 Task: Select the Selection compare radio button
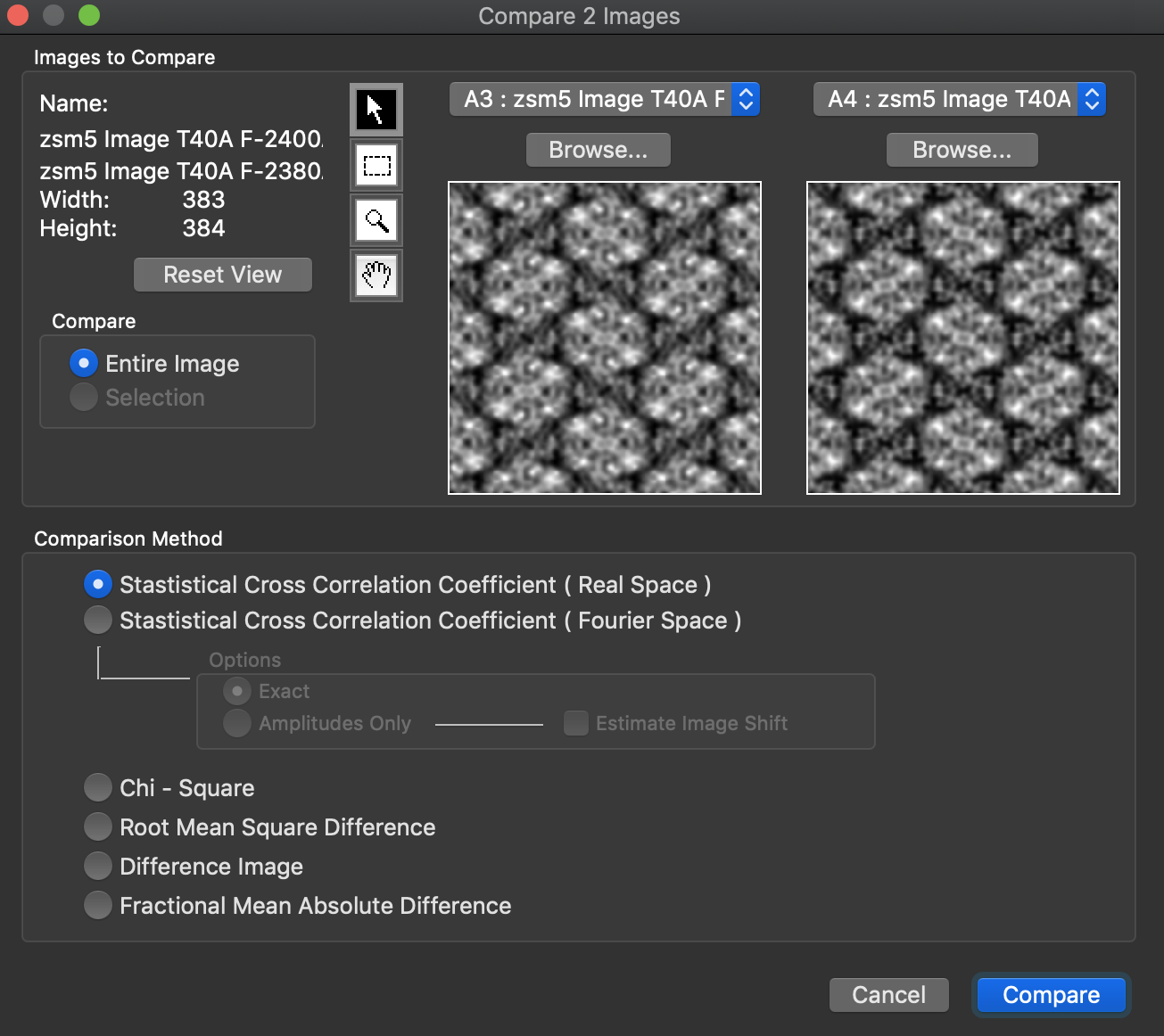coord(84,397)
